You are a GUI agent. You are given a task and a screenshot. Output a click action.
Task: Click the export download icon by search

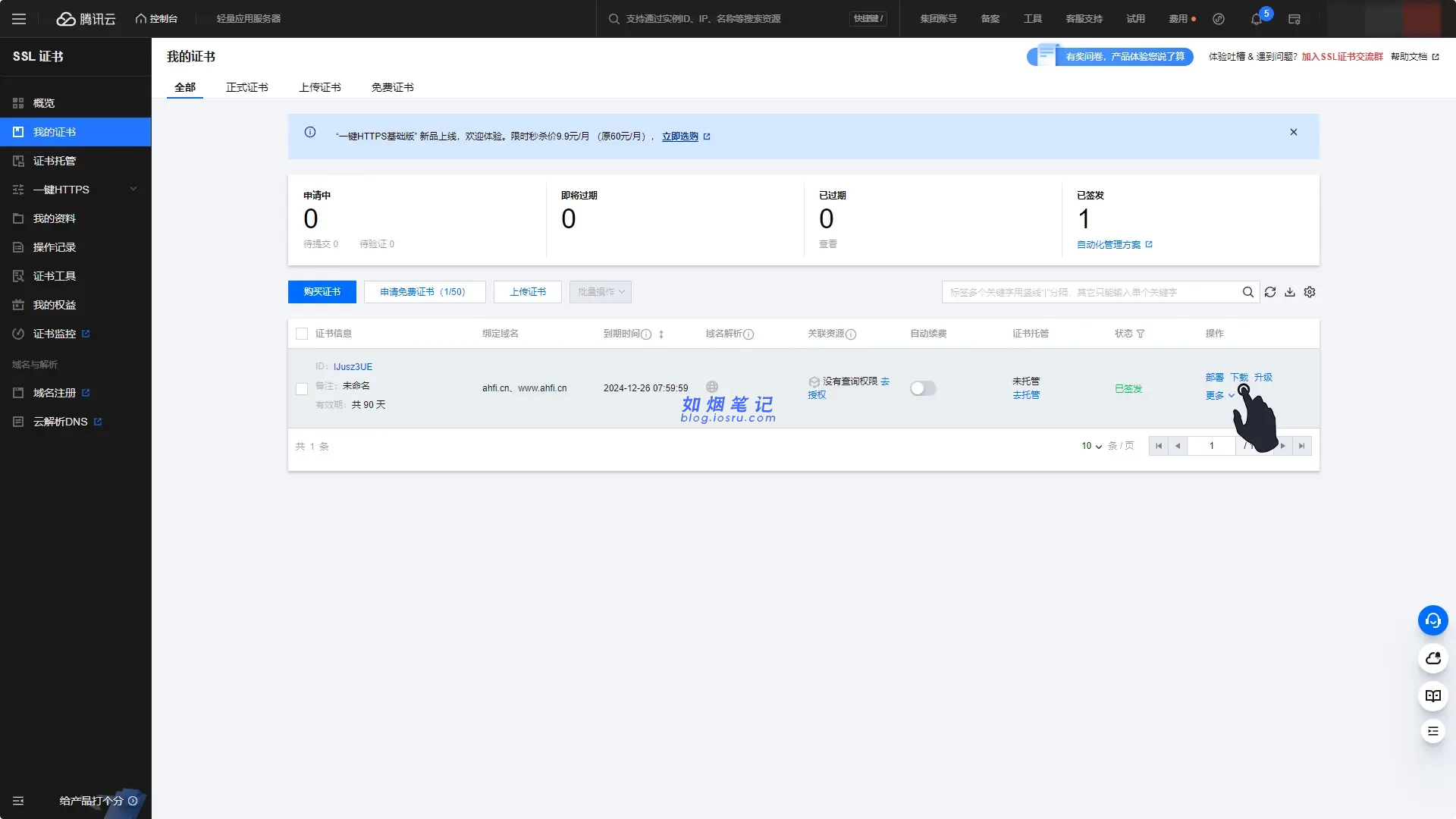coord(1290,292)
